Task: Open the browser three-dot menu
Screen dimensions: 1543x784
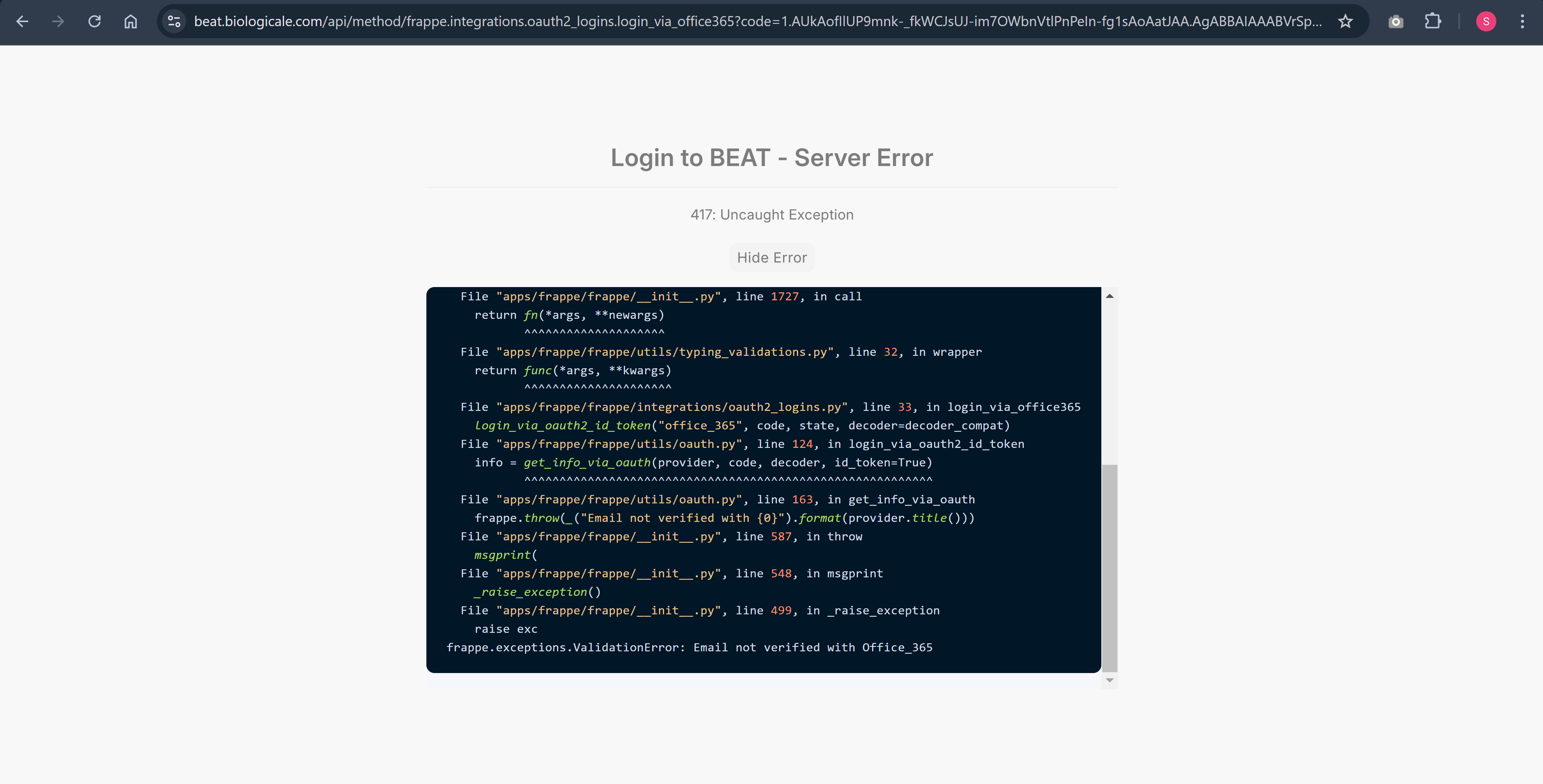Action: (1522, 22)
